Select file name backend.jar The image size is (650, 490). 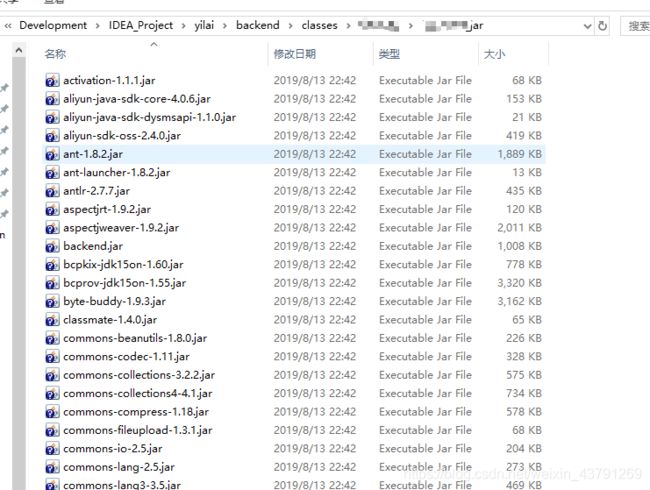tap(93, 246)
